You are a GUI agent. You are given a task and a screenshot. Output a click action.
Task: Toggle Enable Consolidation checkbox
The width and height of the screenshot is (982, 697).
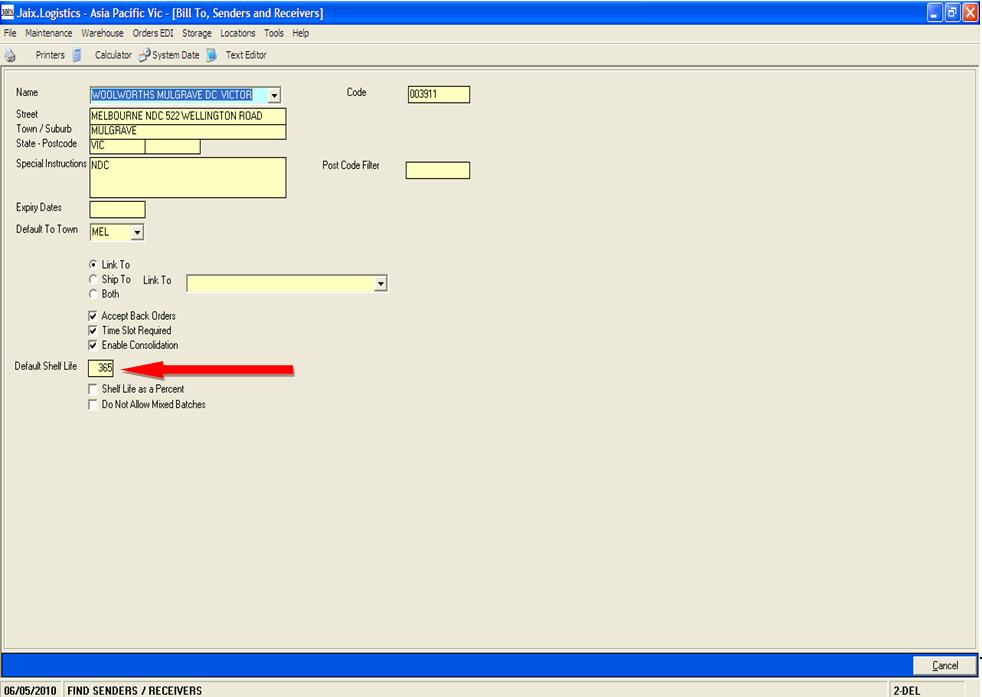click(x=93, y=345)
